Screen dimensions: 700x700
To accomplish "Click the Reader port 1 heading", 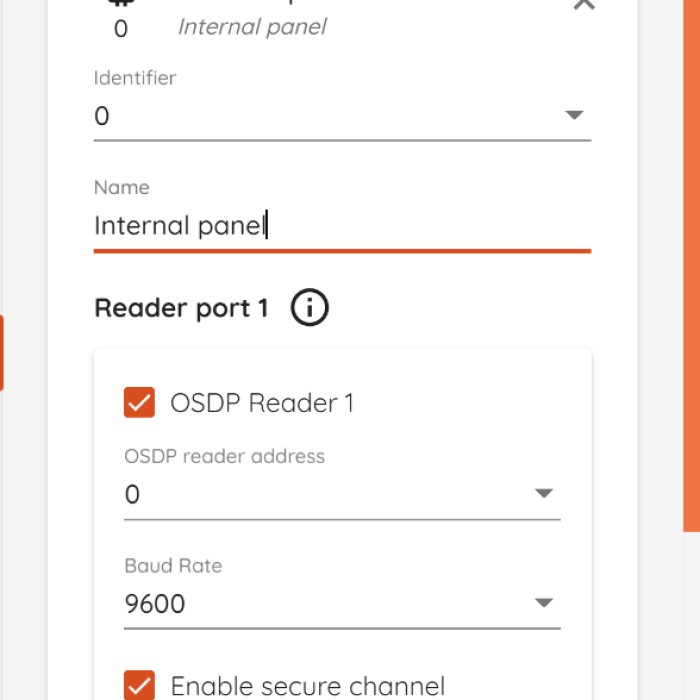I will point(181,308).
